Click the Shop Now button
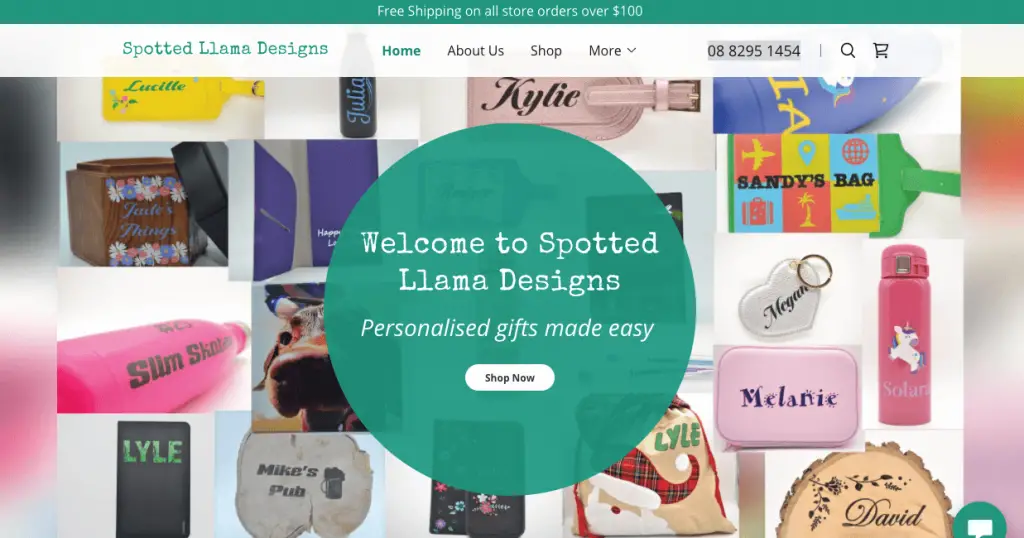Viewport: 1024px width, 538px height. pos(509,377)
